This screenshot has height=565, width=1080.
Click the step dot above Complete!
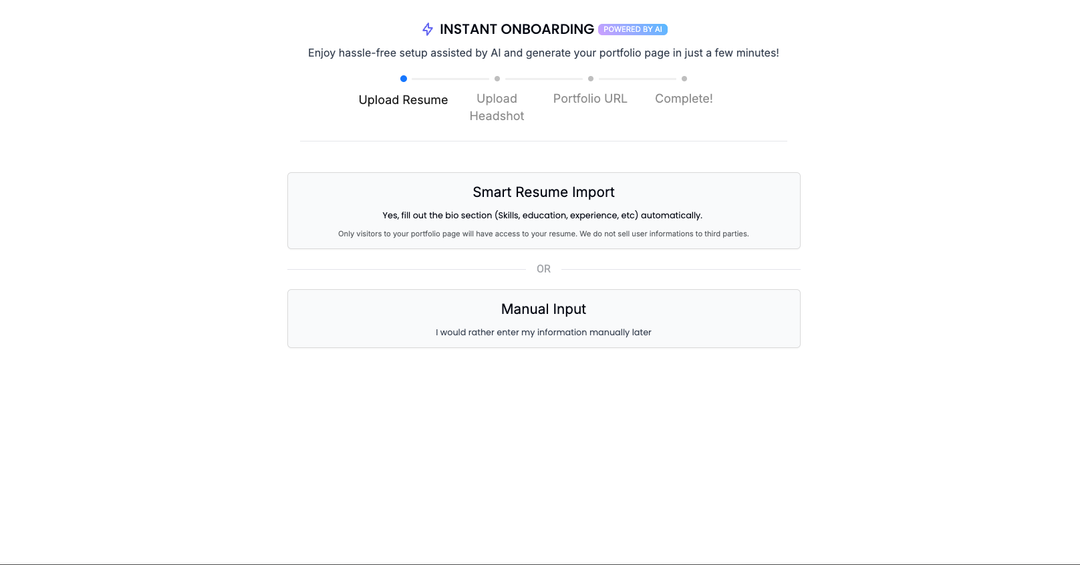coord(684,78)
